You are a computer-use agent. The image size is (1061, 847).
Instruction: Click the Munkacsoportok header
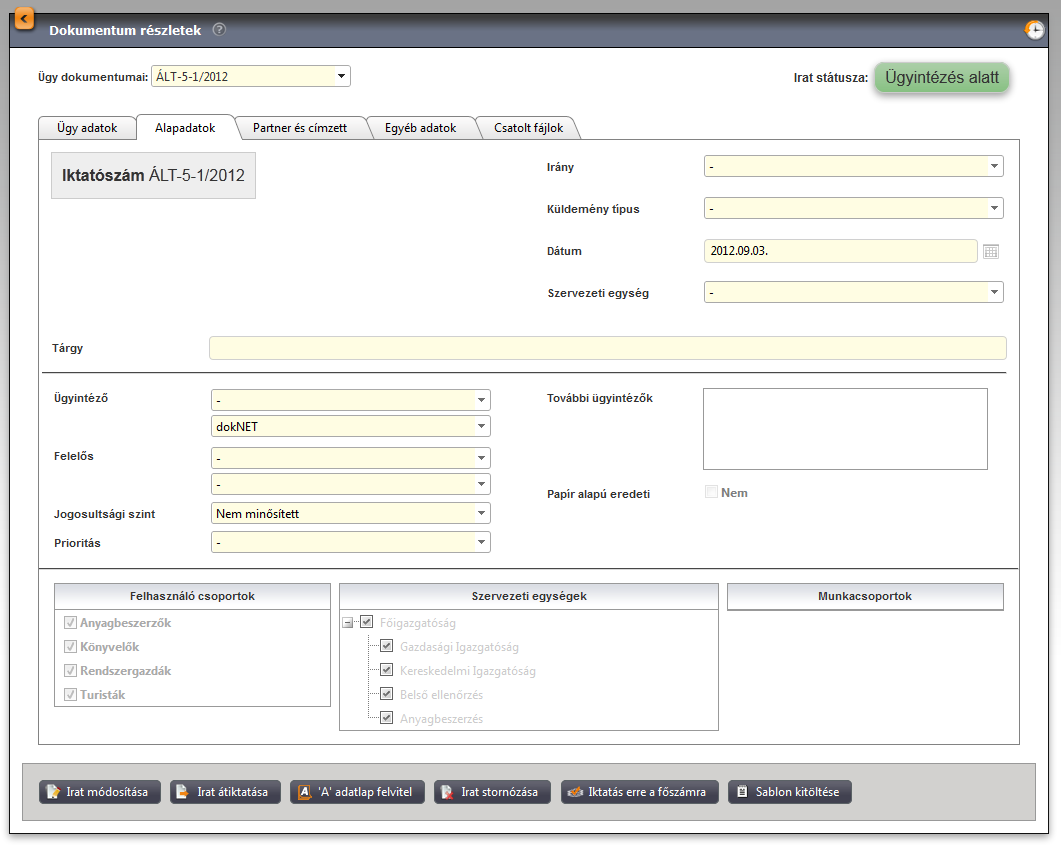coord(865,596)
